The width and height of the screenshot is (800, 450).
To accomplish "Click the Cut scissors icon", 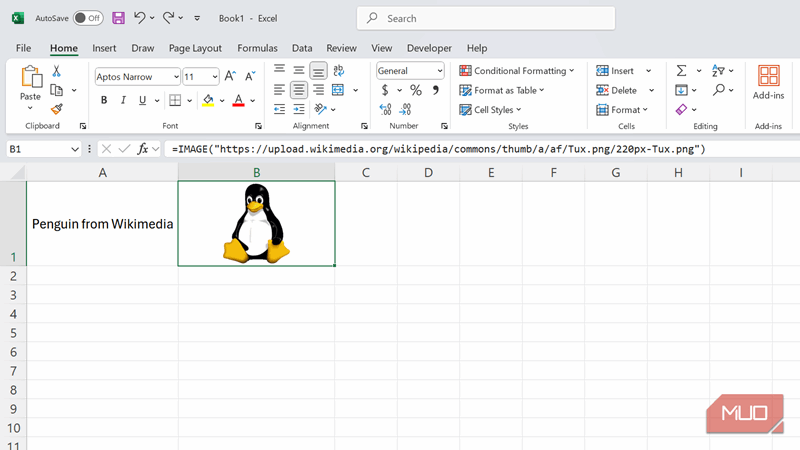I will [57, 71].
